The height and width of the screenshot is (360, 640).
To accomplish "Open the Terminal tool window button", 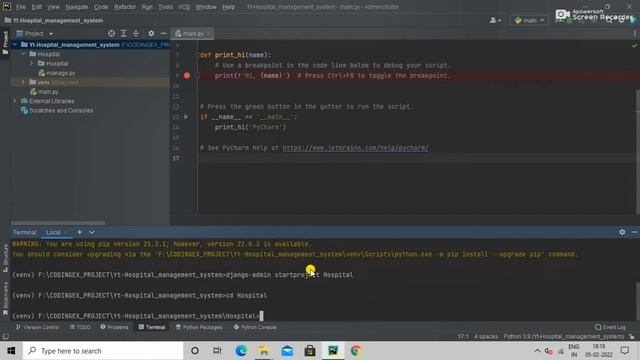I will [151, 327].
